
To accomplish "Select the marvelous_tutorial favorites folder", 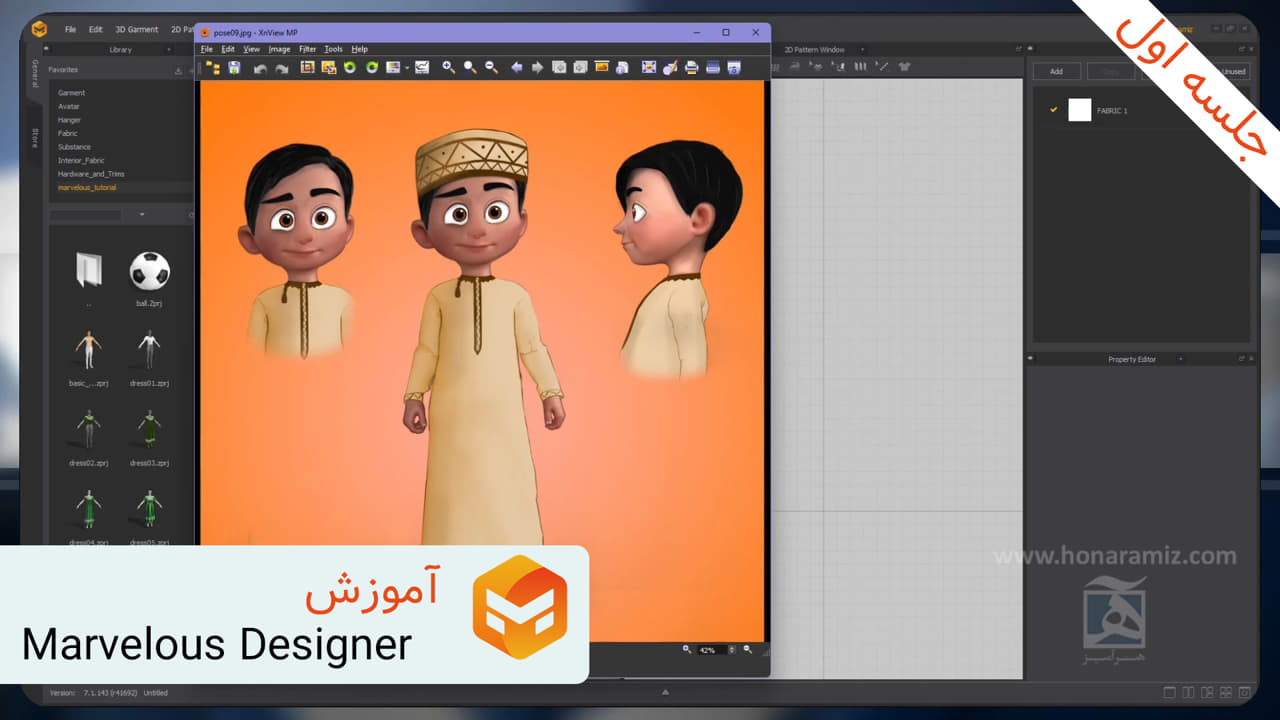I will [x=87, y=187].
